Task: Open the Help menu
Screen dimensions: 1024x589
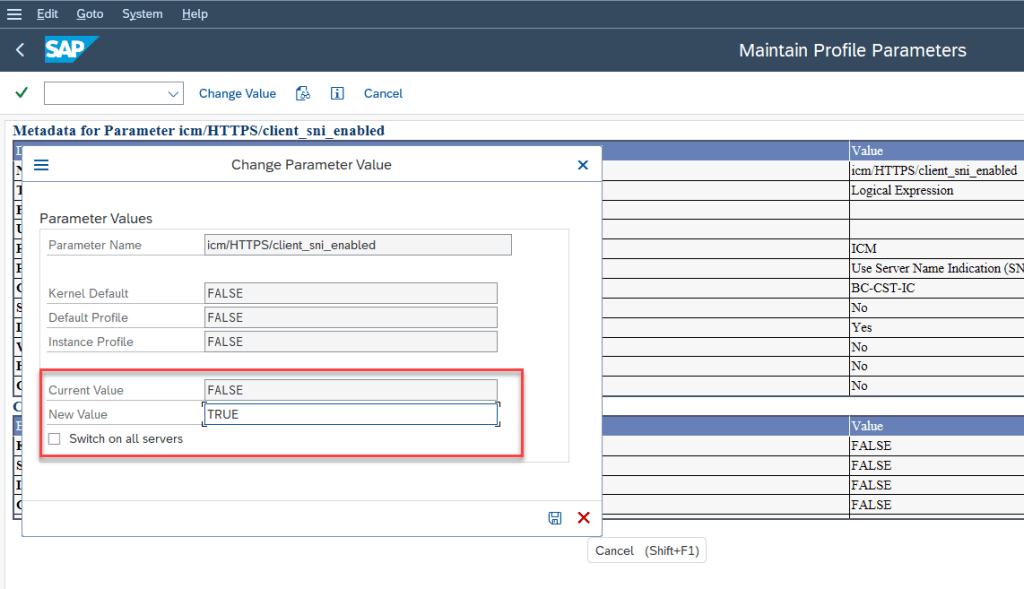Action: tap(195, 14)
